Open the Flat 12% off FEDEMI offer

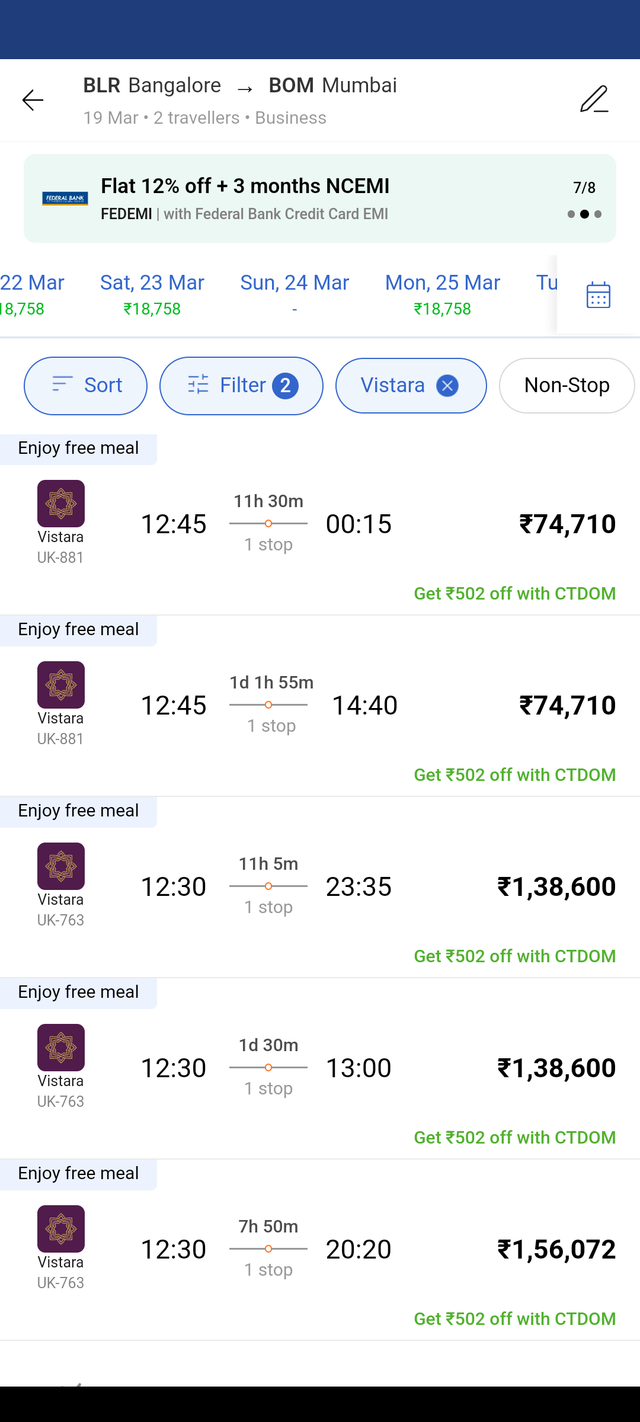tap(320, 199)
